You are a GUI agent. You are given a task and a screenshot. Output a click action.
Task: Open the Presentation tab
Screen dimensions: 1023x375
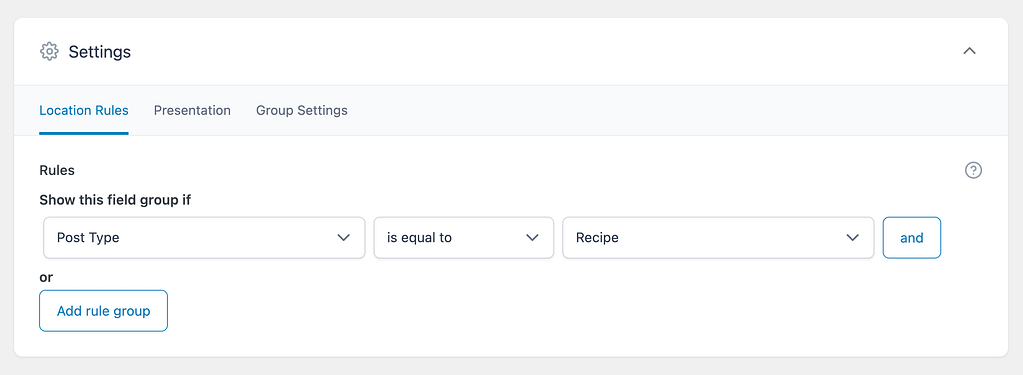[x=192, y=110]
